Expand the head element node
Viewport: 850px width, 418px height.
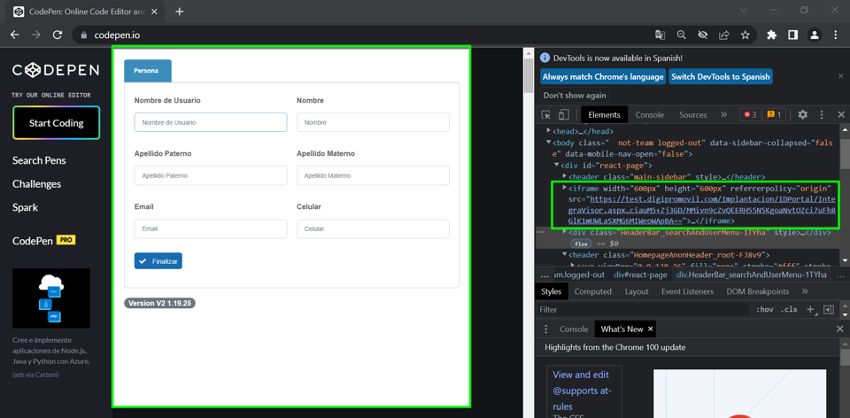(548, 131)
